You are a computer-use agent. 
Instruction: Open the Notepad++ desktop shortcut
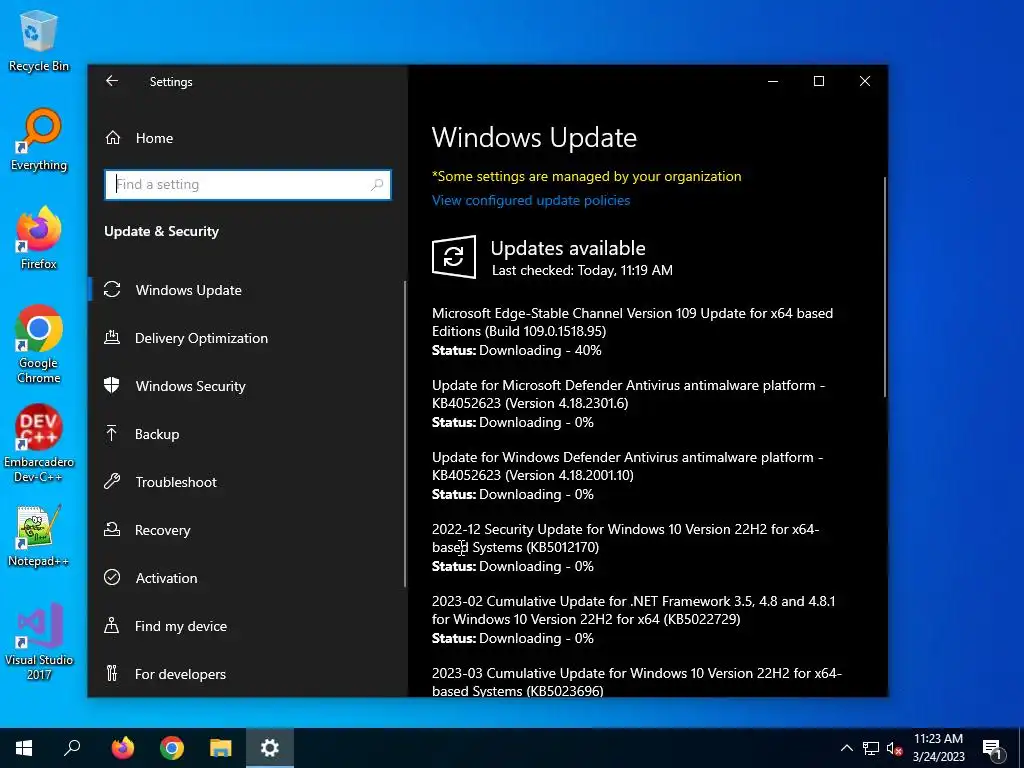(39, 536)
